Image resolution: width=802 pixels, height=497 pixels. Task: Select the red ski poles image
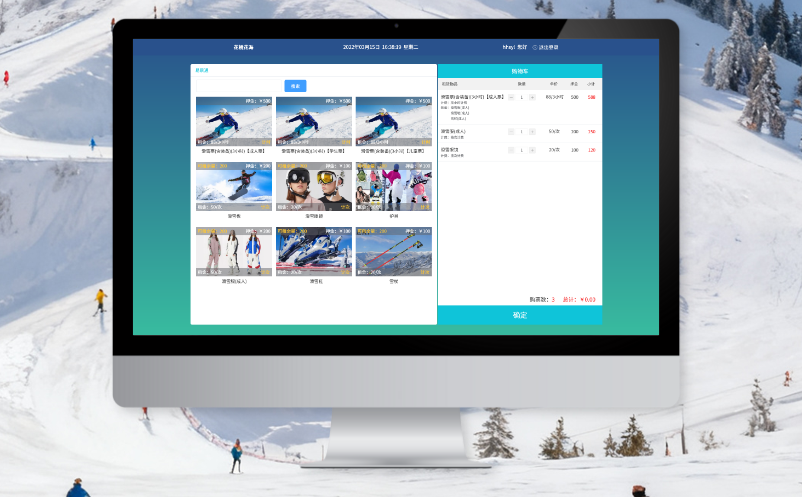tap(394, 251)
